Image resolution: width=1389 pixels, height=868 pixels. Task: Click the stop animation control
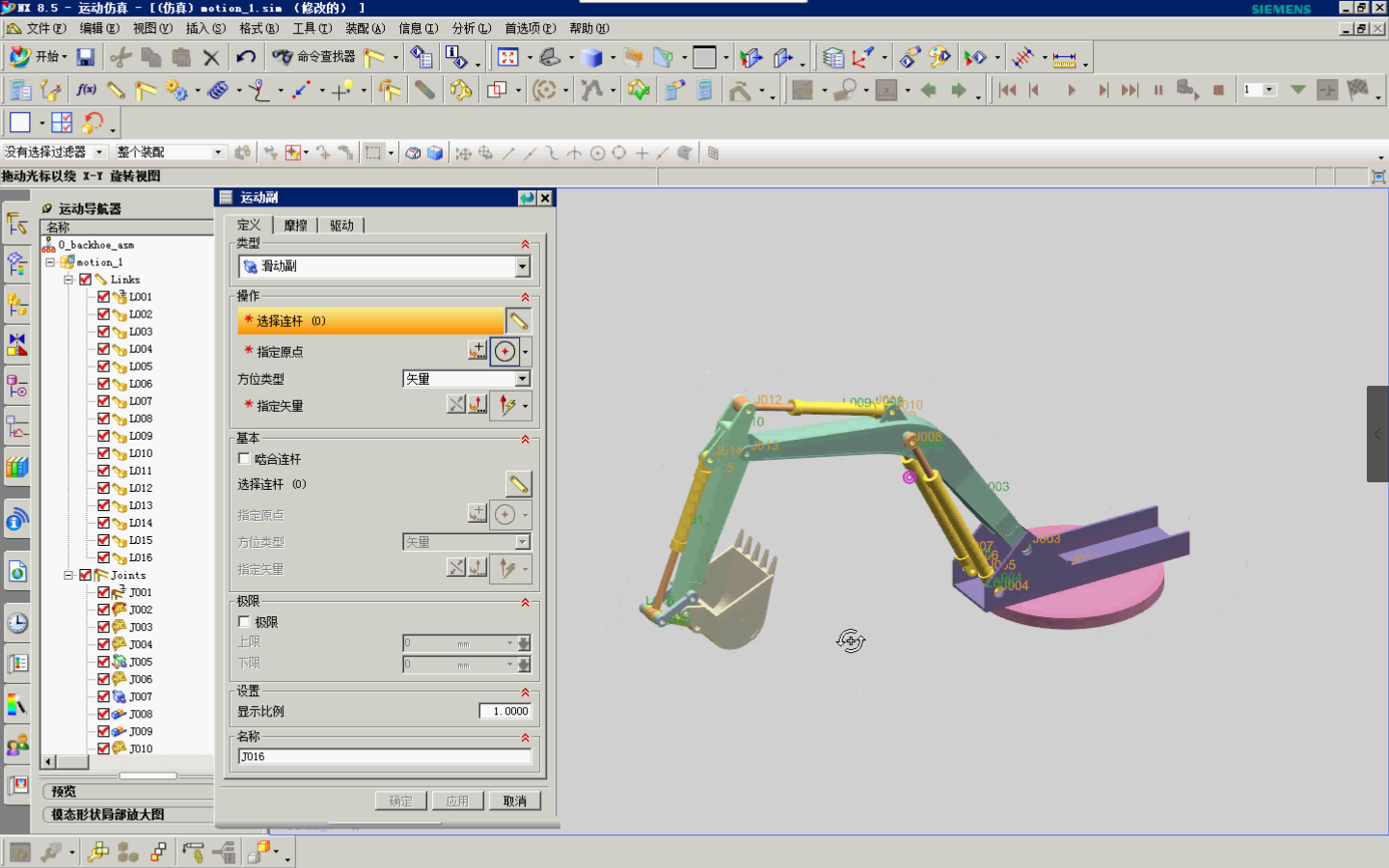[1218, 90]
